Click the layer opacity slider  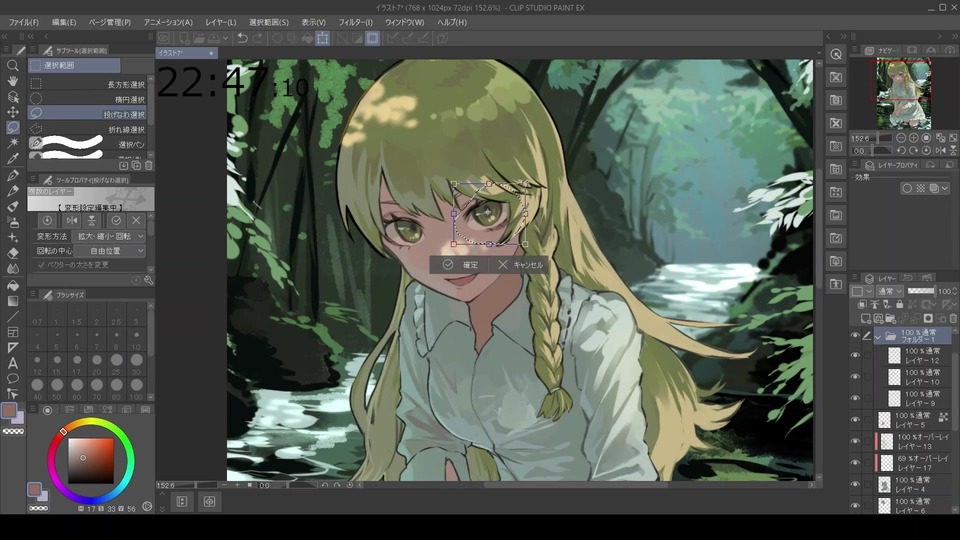click(921, 291)
